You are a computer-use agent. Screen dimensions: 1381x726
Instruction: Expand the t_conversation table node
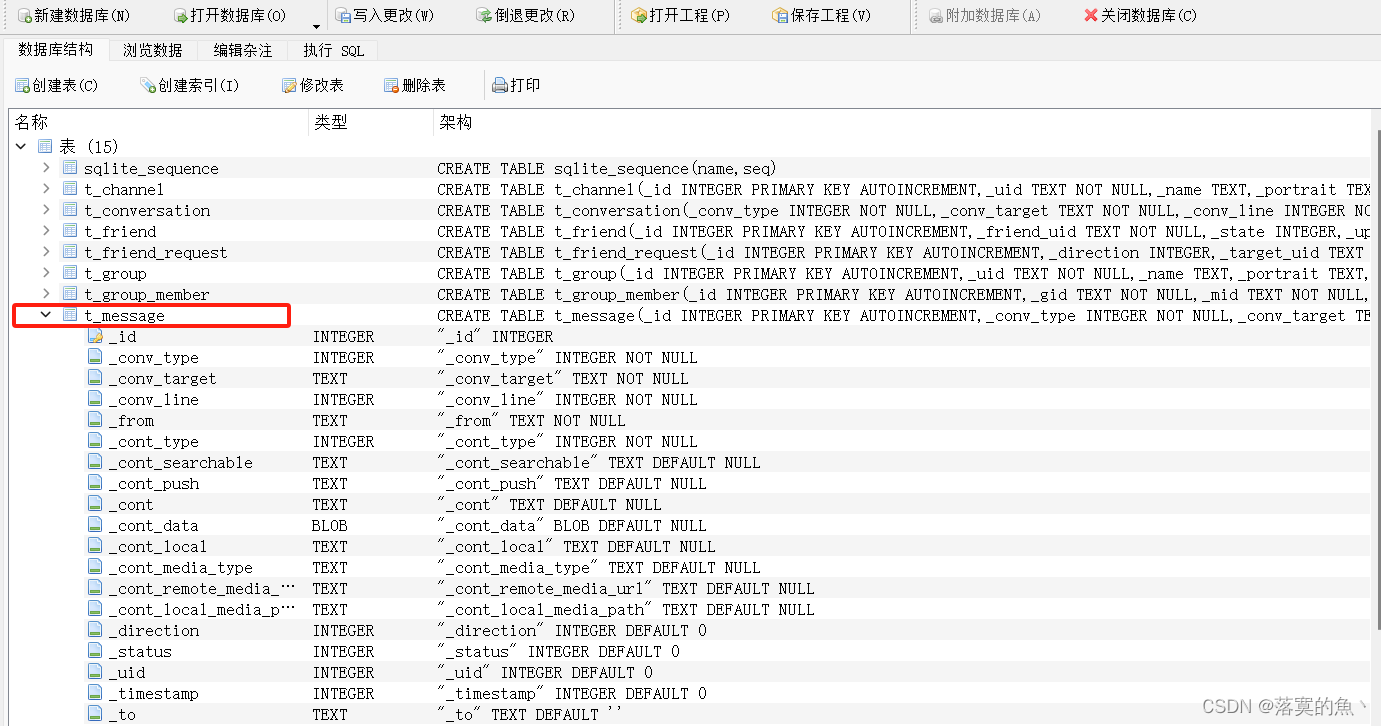46,210
